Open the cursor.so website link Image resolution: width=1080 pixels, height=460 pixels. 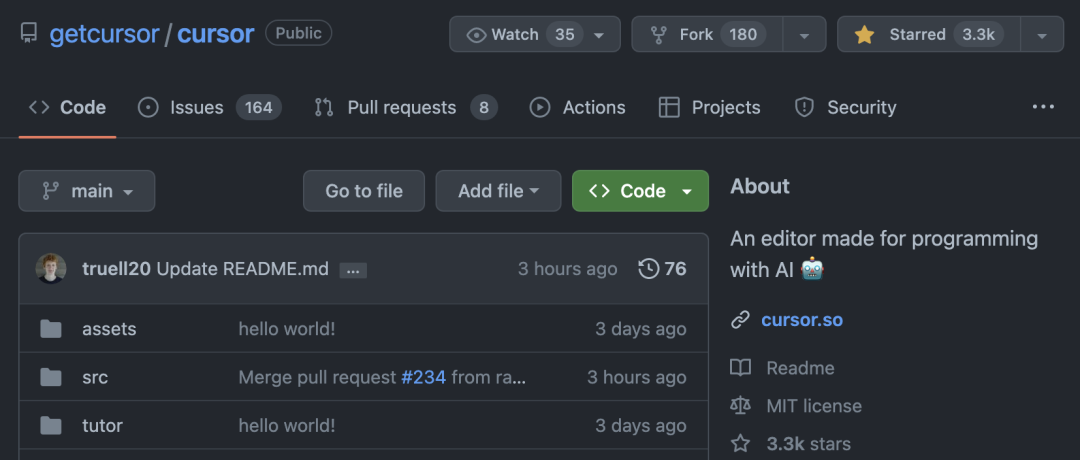pyautogui.click(x=801, y=320)
